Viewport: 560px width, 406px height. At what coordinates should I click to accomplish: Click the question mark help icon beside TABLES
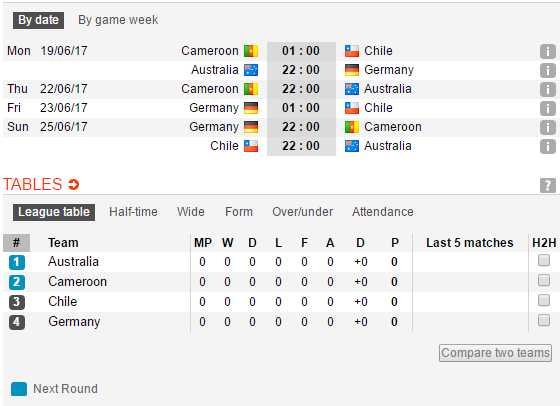point(548,185)
